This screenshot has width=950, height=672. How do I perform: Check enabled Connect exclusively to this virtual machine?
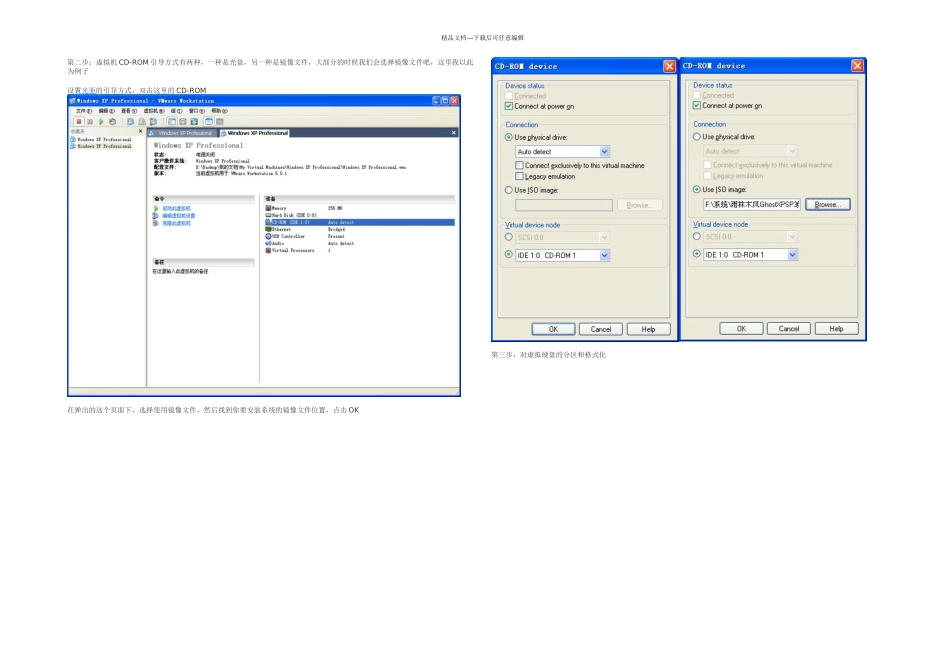pos(519,165)
